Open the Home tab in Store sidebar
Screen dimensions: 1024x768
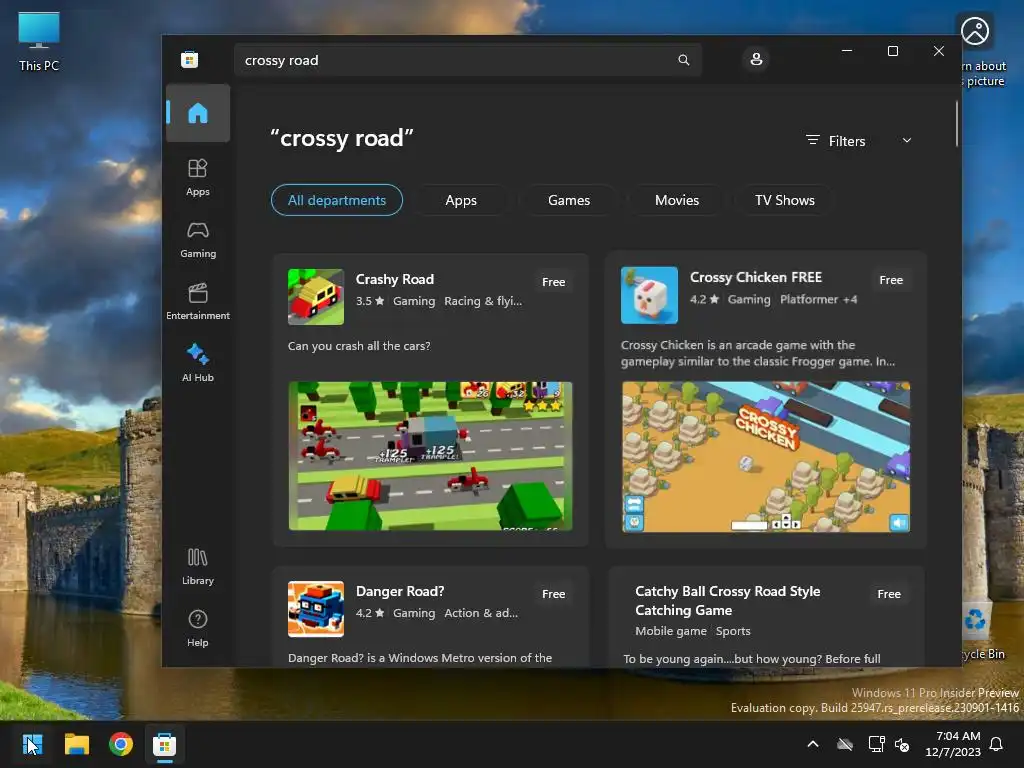(x=198, y=113)
